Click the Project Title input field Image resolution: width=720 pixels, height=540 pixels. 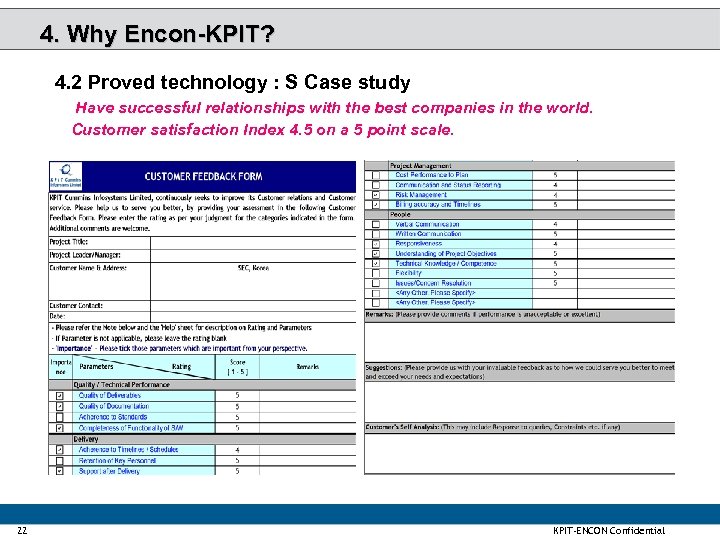(x=253, y=242)
